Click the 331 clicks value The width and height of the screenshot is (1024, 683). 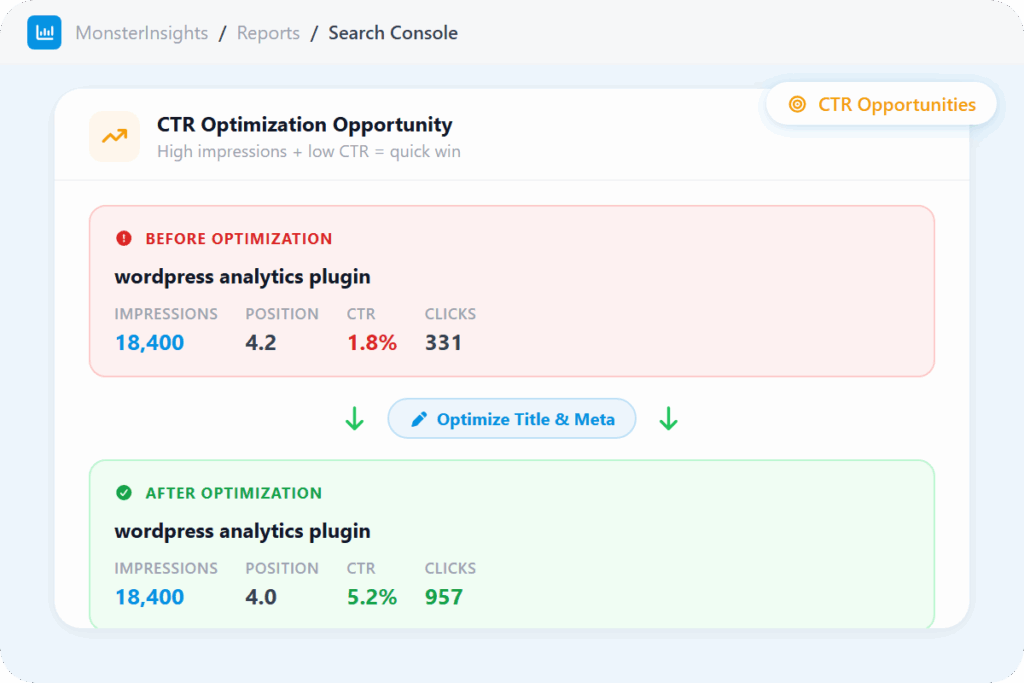click(443, 343)
